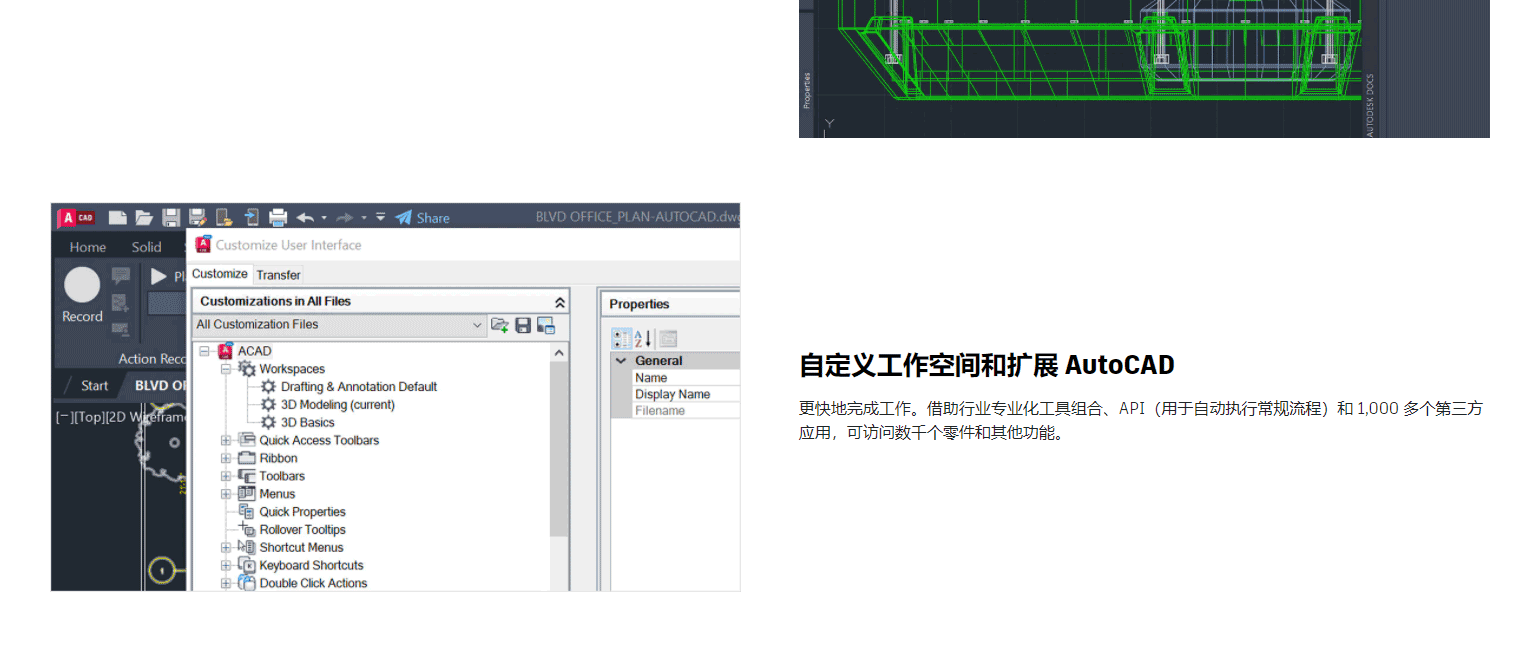Select the Quick Properties tree item
The height and width of the screenshot is (651, 1540).
pyautogui.click(x=302, y=512)
